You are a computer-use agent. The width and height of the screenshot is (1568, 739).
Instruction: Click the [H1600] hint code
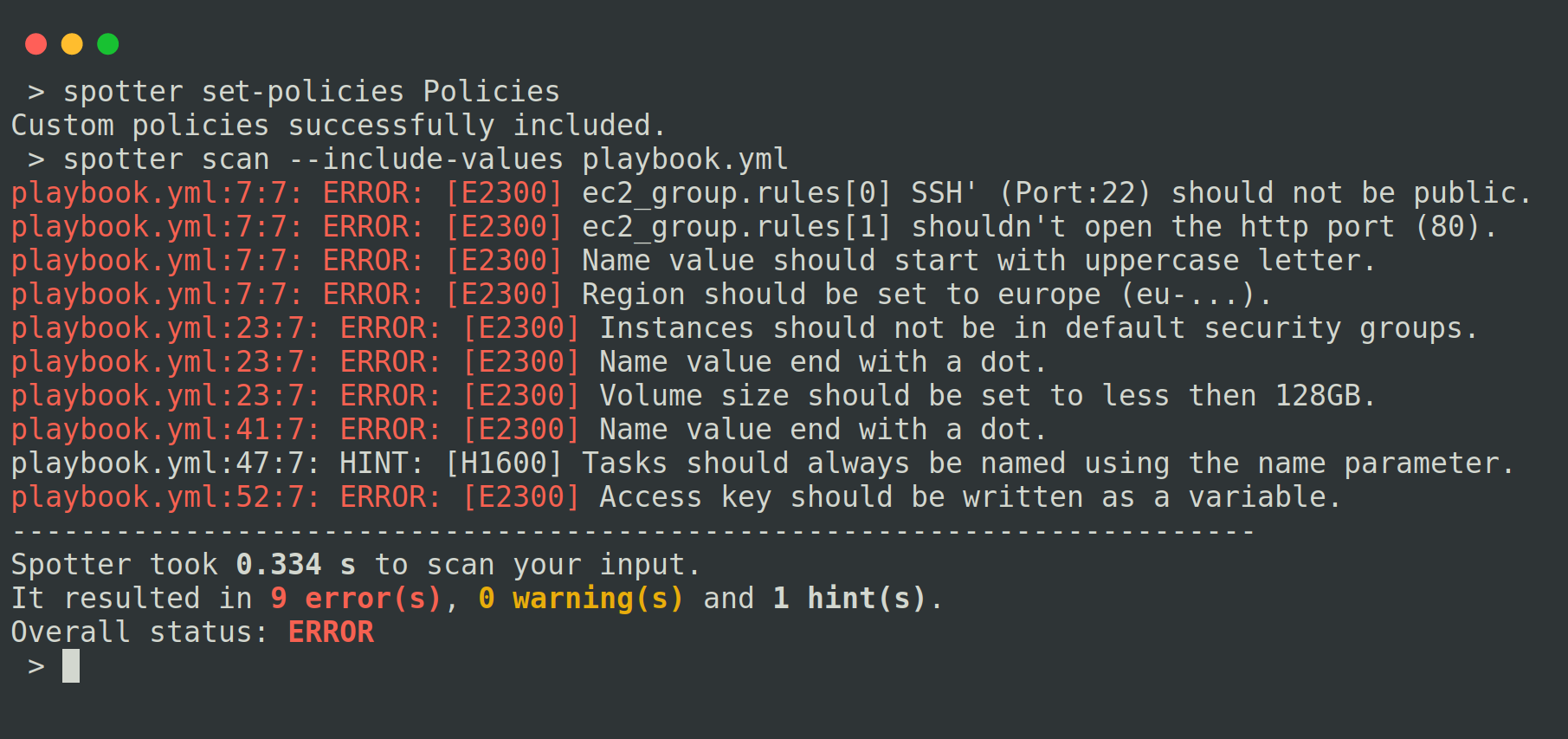click(x=503, y=463)
